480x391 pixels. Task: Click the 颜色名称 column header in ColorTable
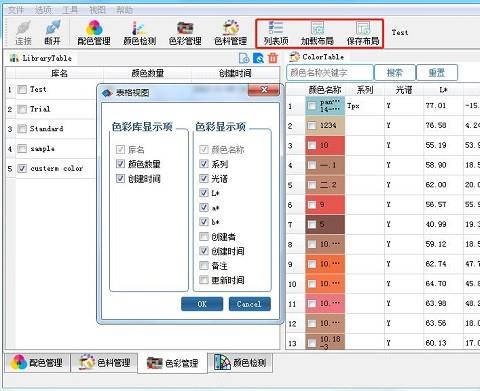pyautogui.click(x=325, y=89)
